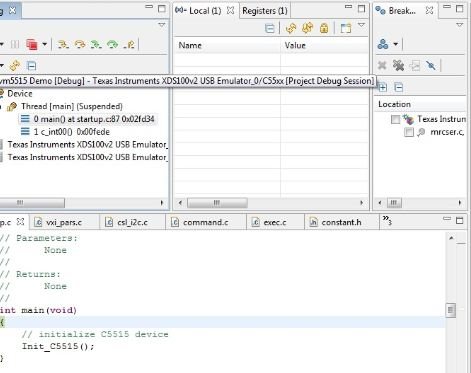Click the Remove Selected Breakpoint icon
Screen dimensions: 471x373
coord(382,65)
